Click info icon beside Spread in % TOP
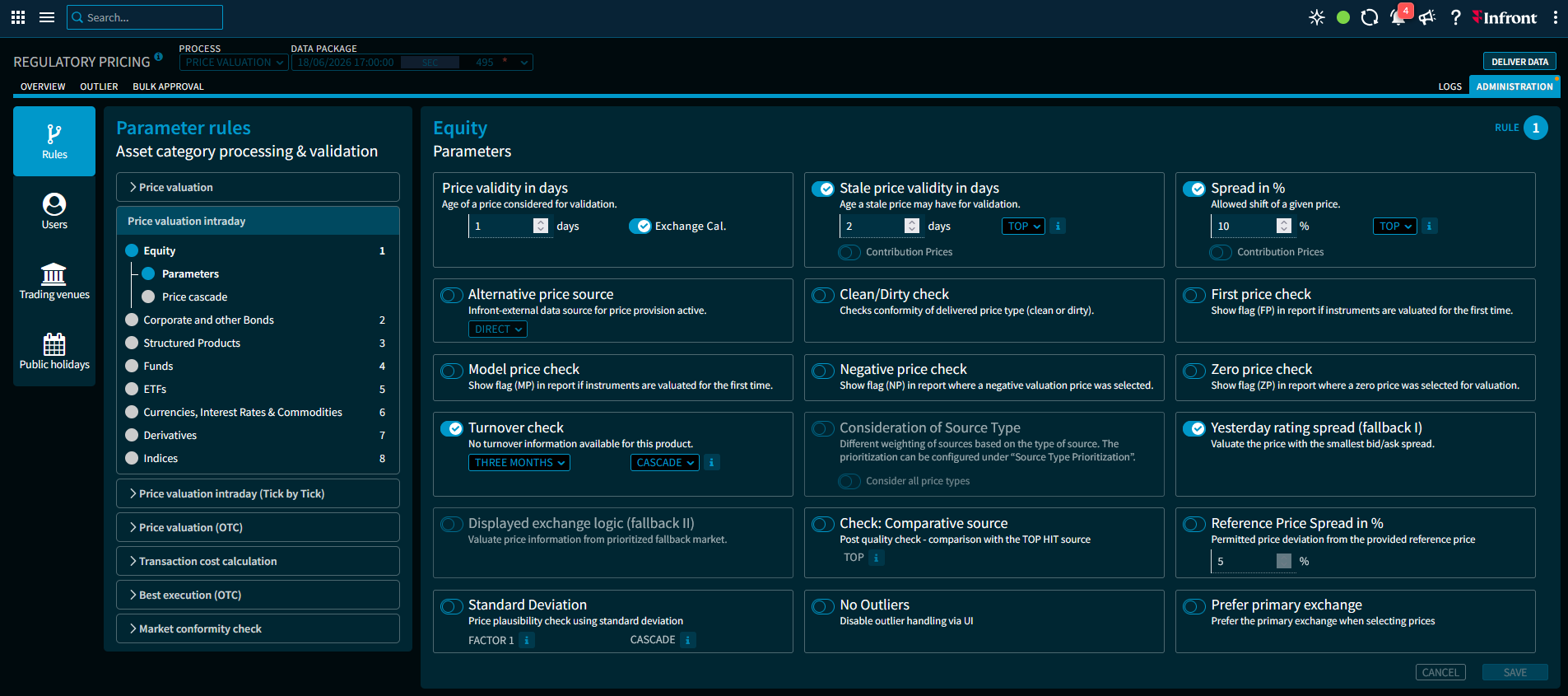Screen dimensions: 1568x696 tap(1430, 227)
